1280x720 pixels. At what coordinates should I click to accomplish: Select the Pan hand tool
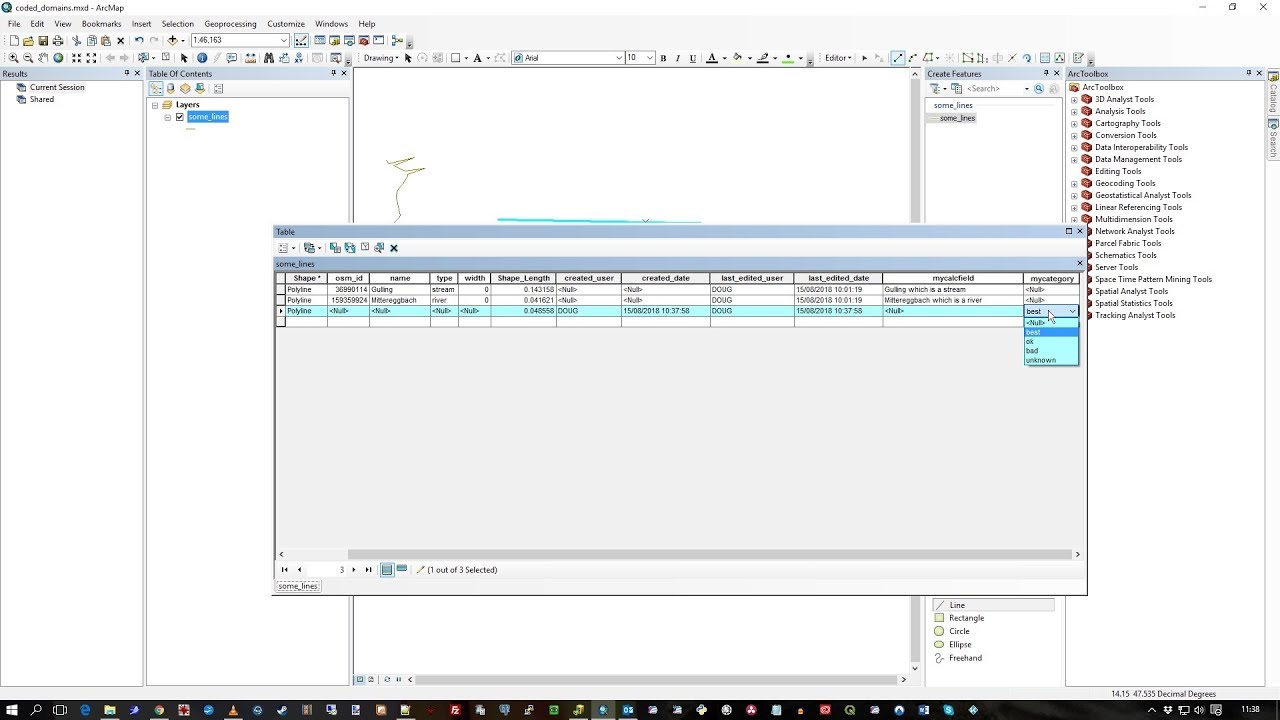43,58
